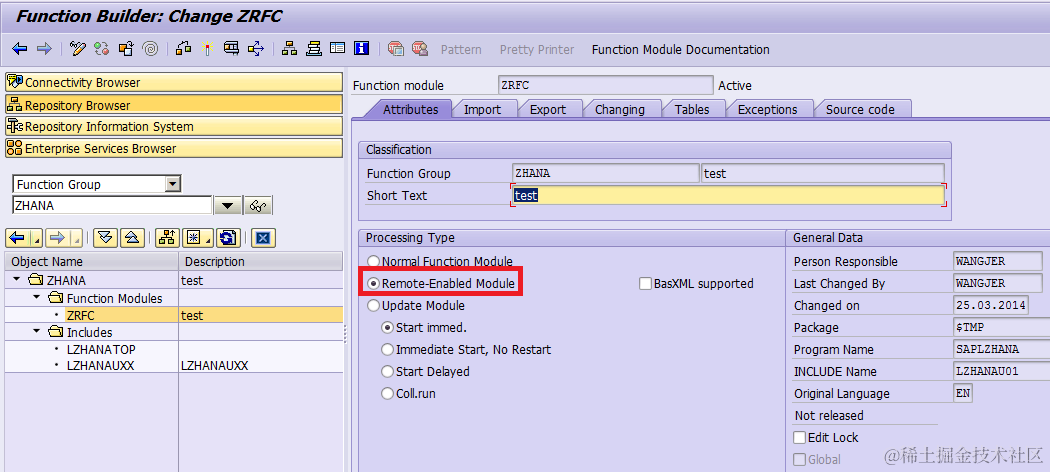Open the Repository Browser
Image resolution: width=1050 pixels, height=472 pixels.
(174, 105)
